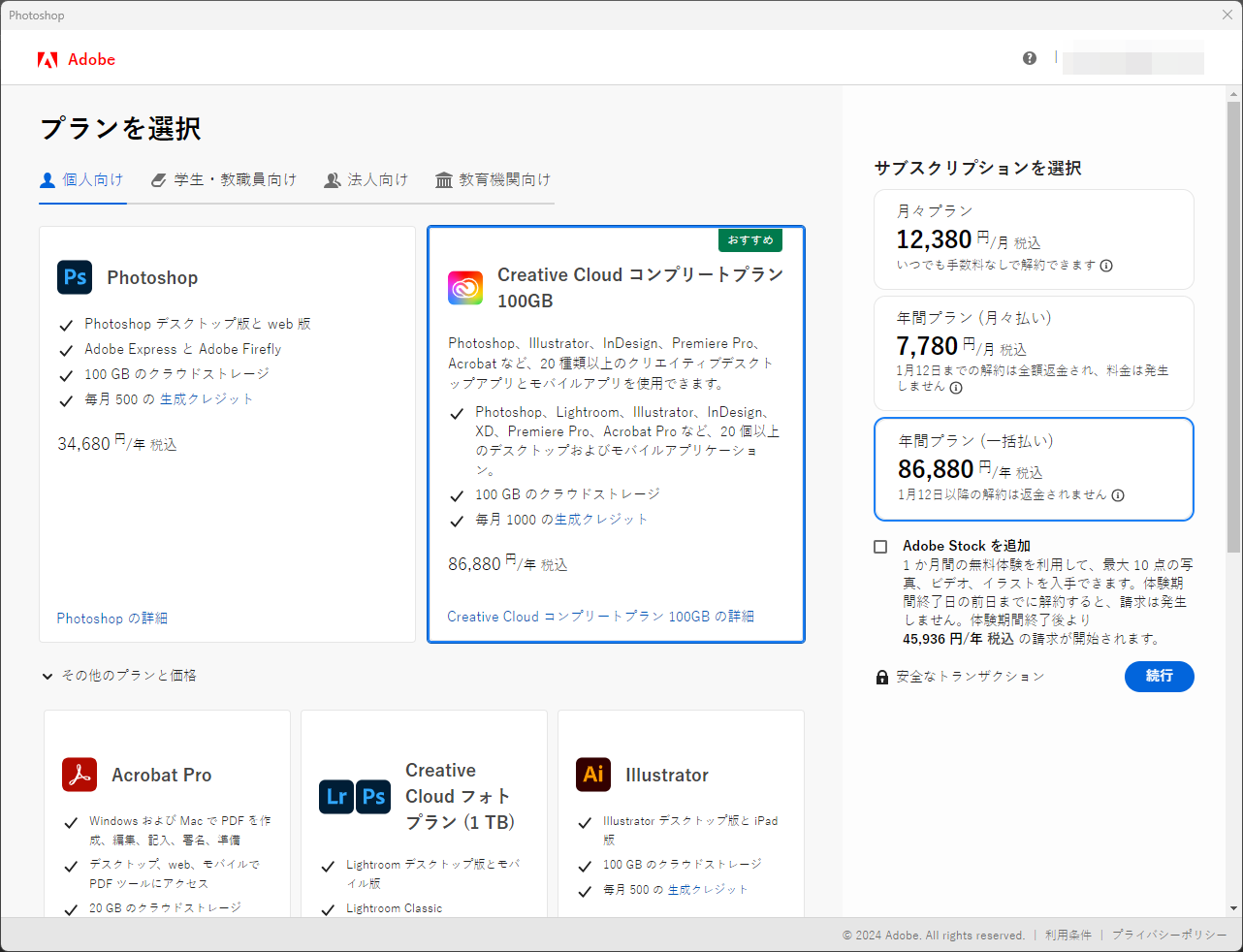Close the Photoshop window
1243x952 pixels.
1227,15
